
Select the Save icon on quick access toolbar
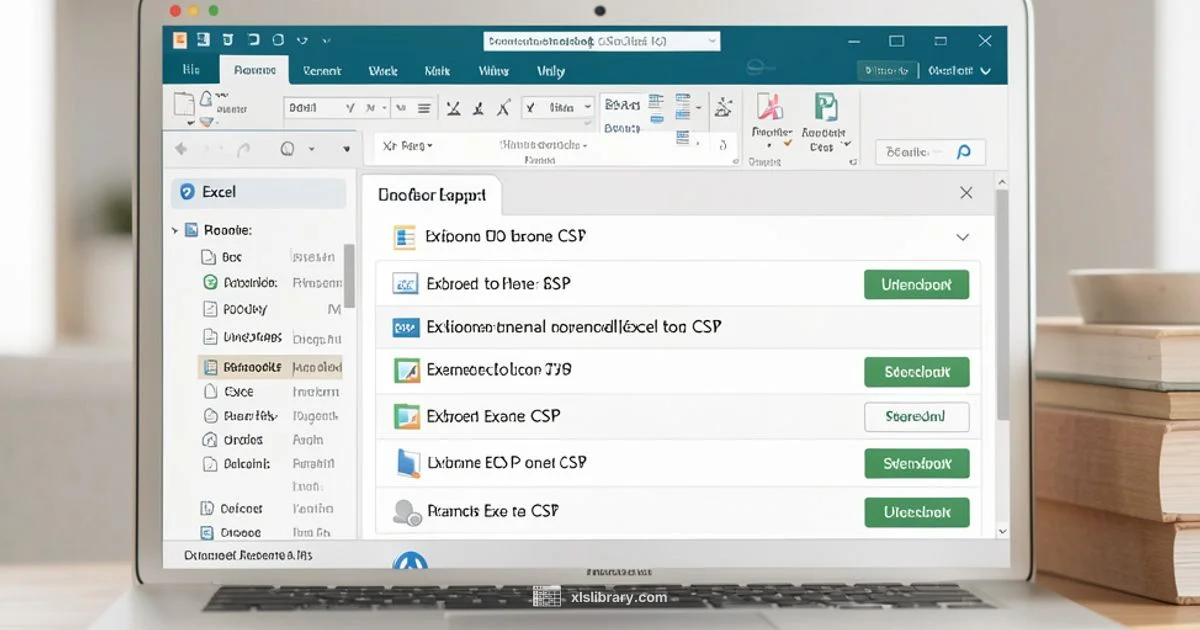click(x=202, y=40)
